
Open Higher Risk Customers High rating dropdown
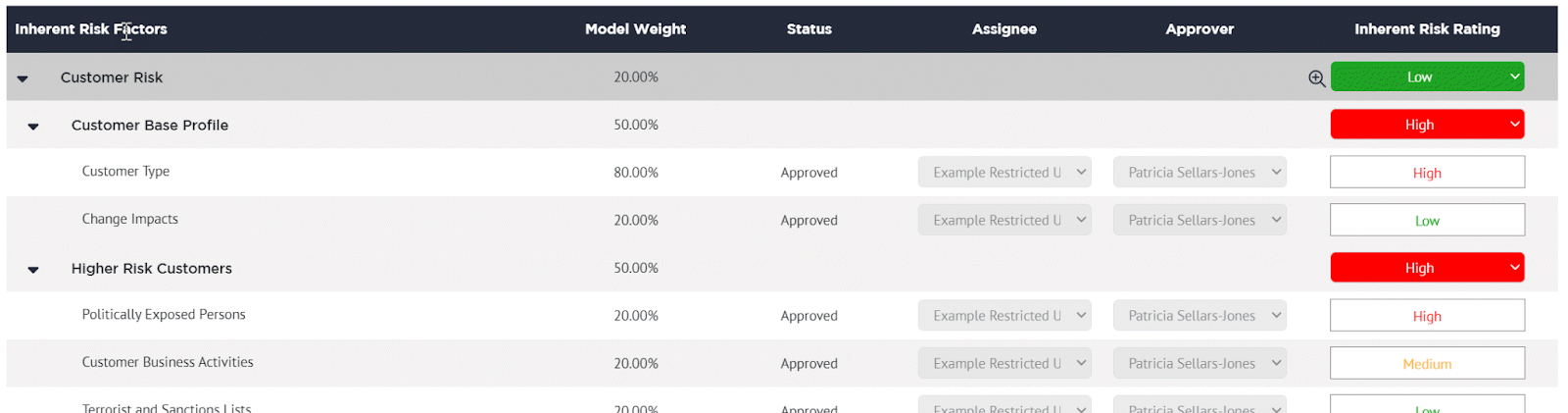click(x=1427, y=268)
